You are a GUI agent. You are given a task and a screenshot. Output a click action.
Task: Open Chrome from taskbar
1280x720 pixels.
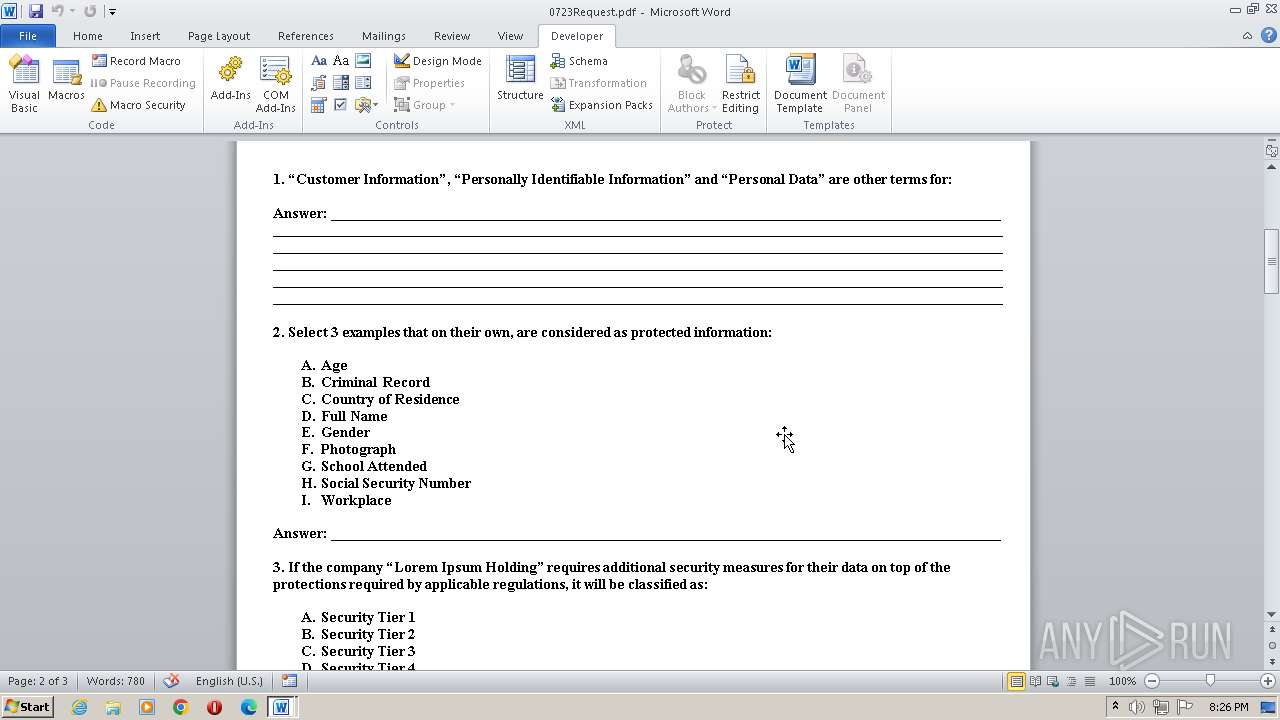pyautogui.click(x=181, y=707)
